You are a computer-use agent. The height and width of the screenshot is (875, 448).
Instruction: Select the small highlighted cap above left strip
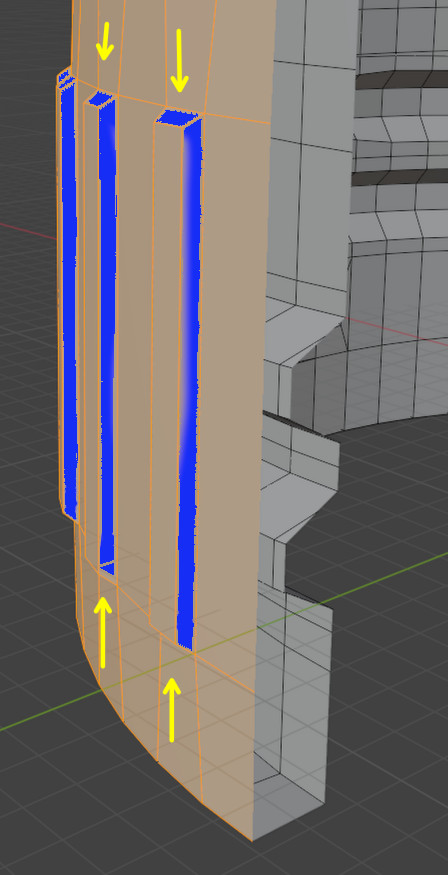pyautogui.click(x=65, y=79)
